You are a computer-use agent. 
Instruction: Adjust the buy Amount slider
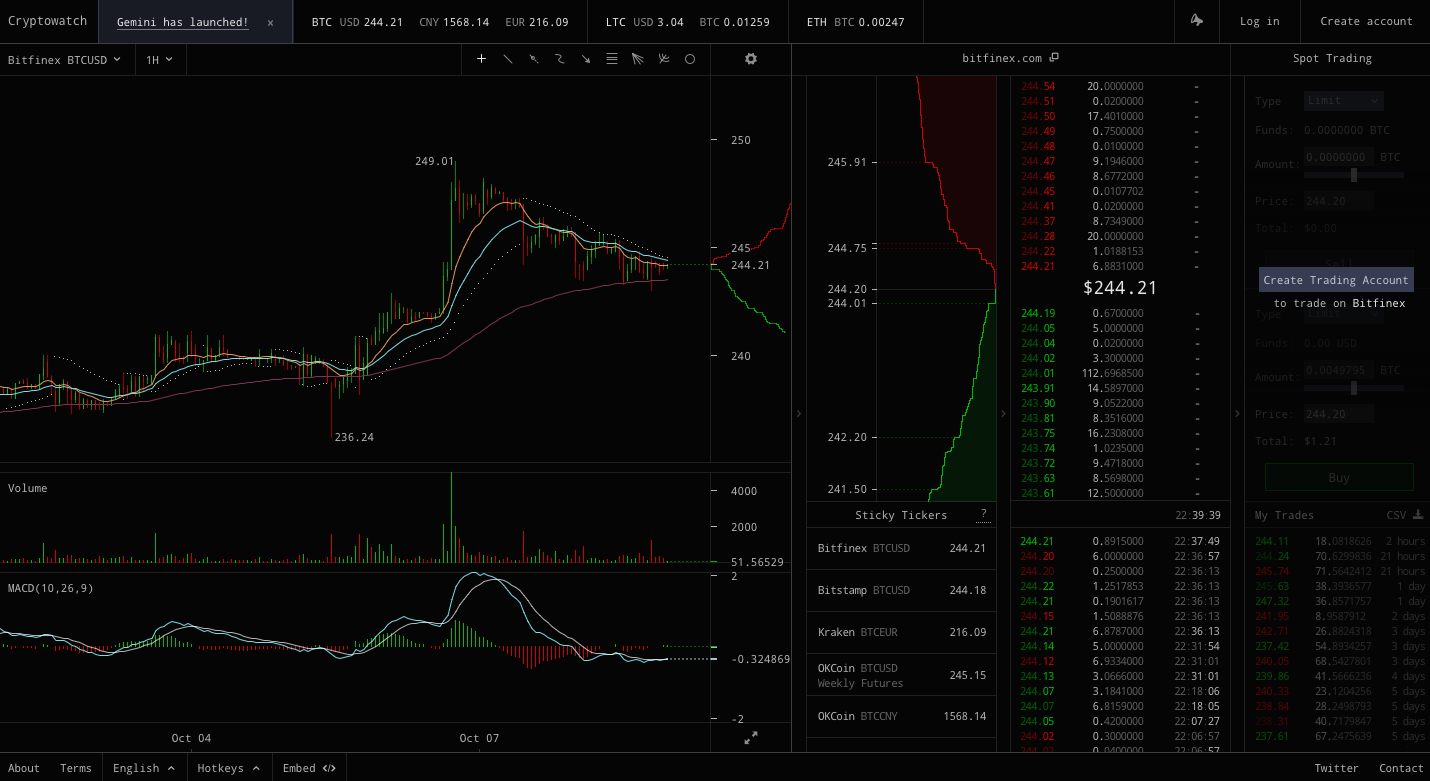pyautogui.click(x=1354, y=388)
